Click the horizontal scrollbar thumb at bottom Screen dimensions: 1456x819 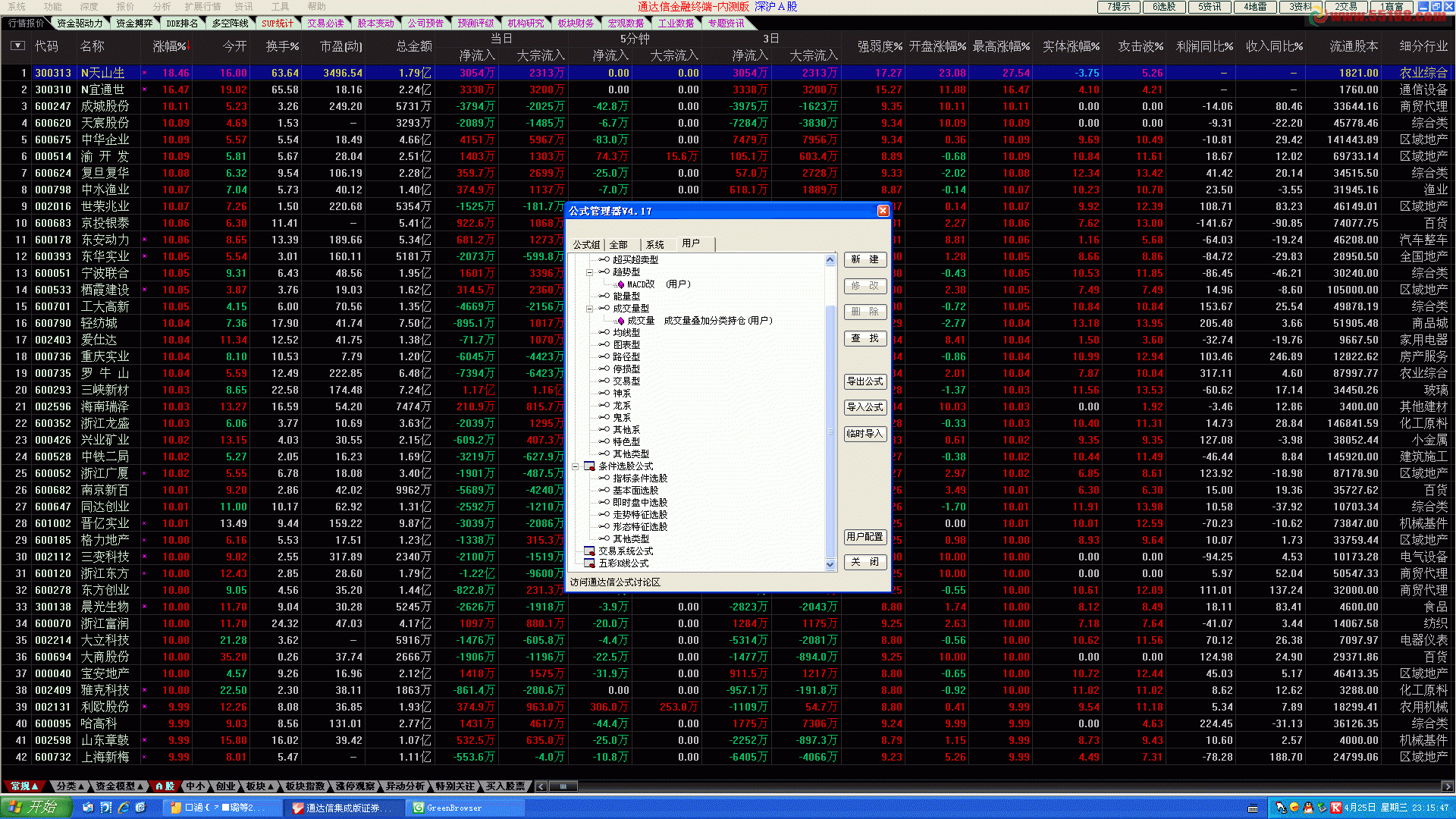click(563, 786)
